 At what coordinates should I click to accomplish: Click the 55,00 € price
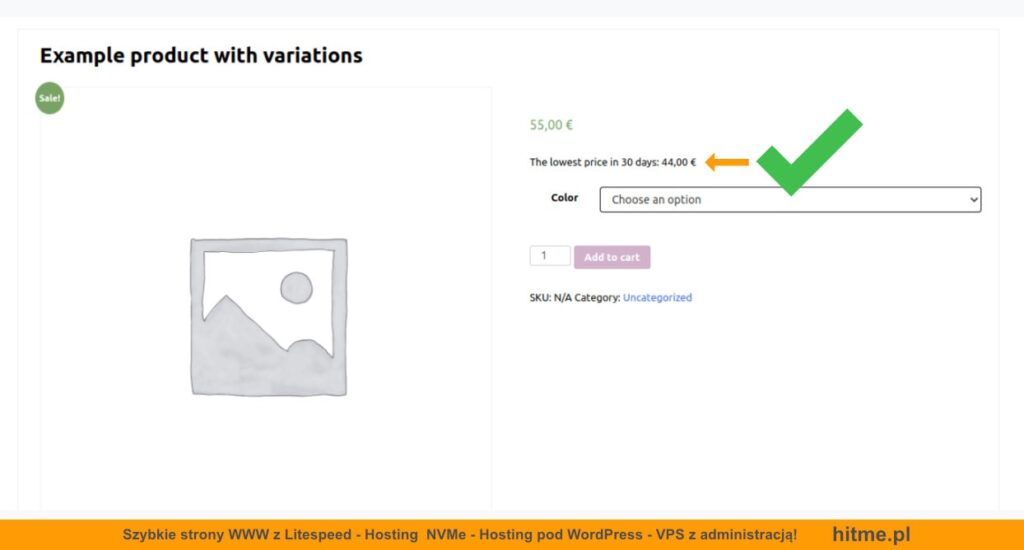(x=551, y=125)
